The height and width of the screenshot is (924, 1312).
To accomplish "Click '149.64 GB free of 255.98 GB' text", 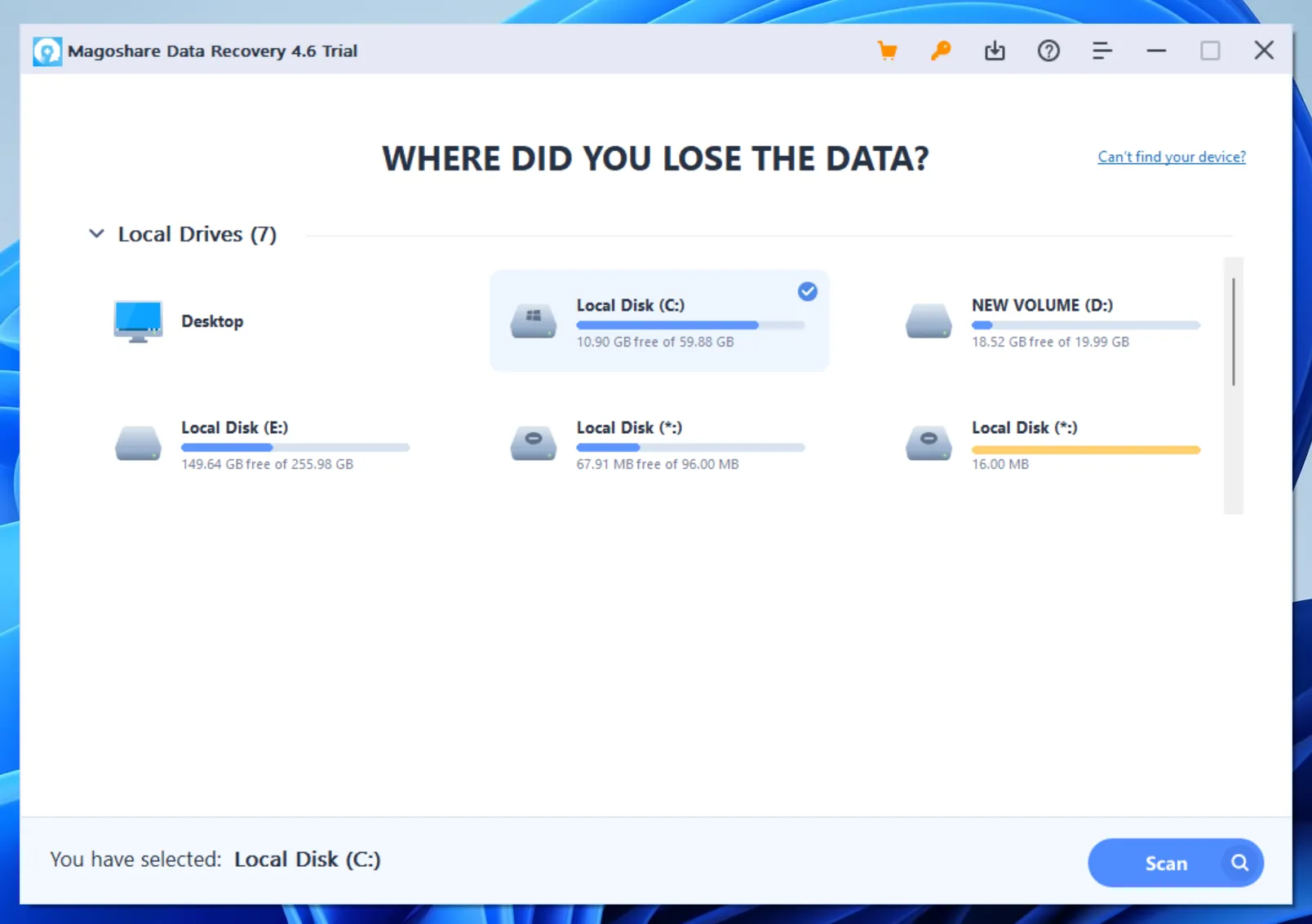I will pos(268,464).
